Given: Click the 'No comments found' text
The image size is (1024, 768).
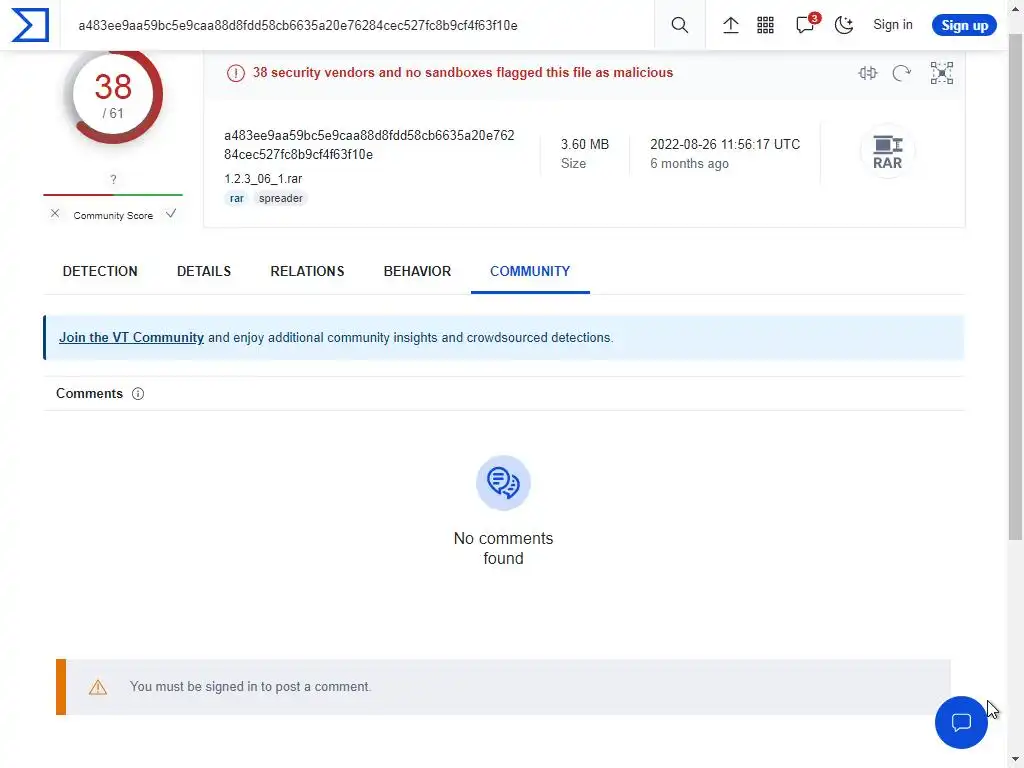Looking at the screenshot, I should coord(503,548).
